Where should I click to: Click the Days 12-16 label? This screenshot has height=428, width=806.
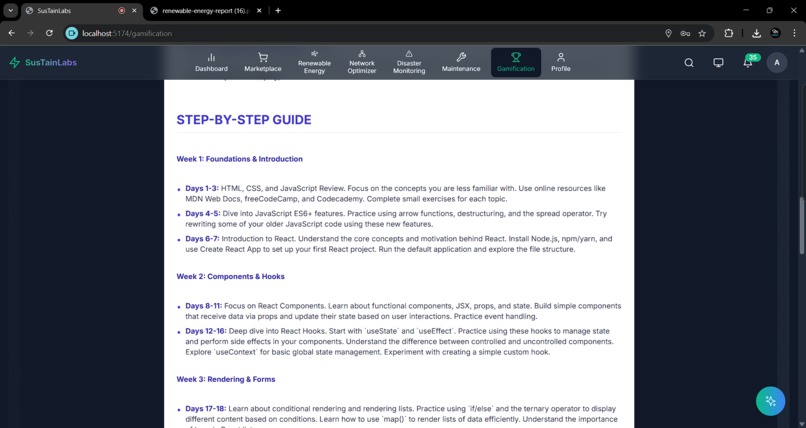(206, 331)
